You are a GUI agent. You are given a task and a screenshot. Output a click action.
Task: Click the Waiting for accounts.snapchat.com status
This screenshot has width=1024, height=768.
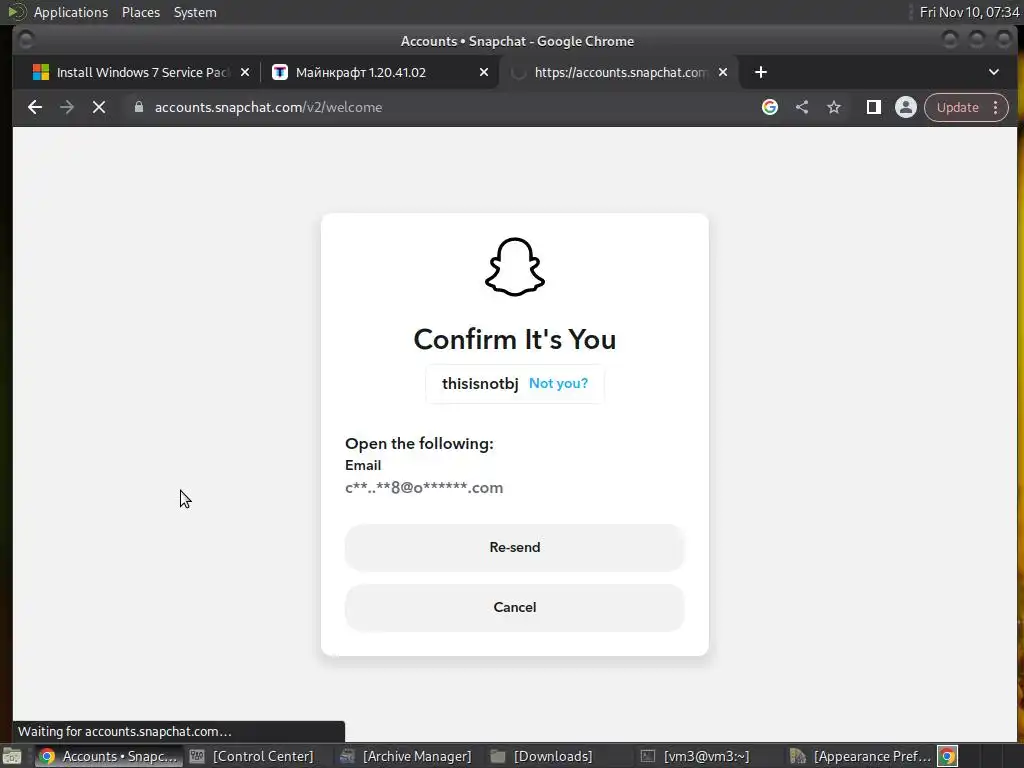coord(124,731)
